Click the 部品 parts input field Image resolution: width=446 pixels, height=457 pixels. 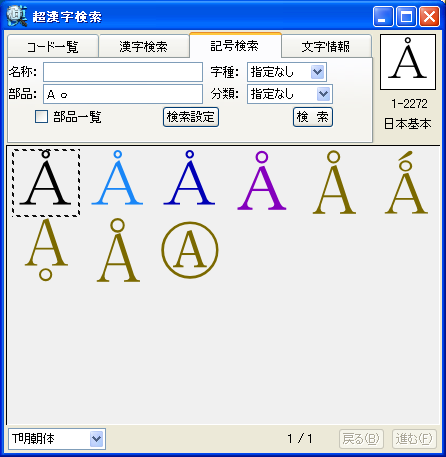tap(123, 94)
